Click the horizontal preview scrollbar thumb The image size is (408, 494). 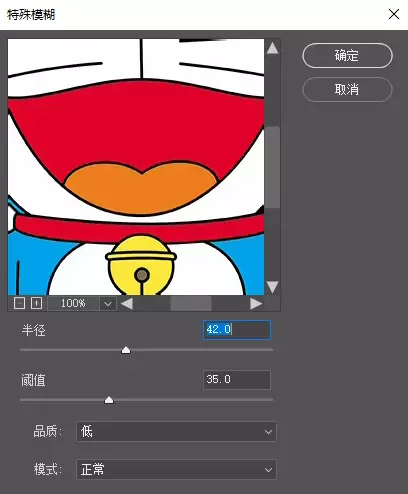(191, 304)
